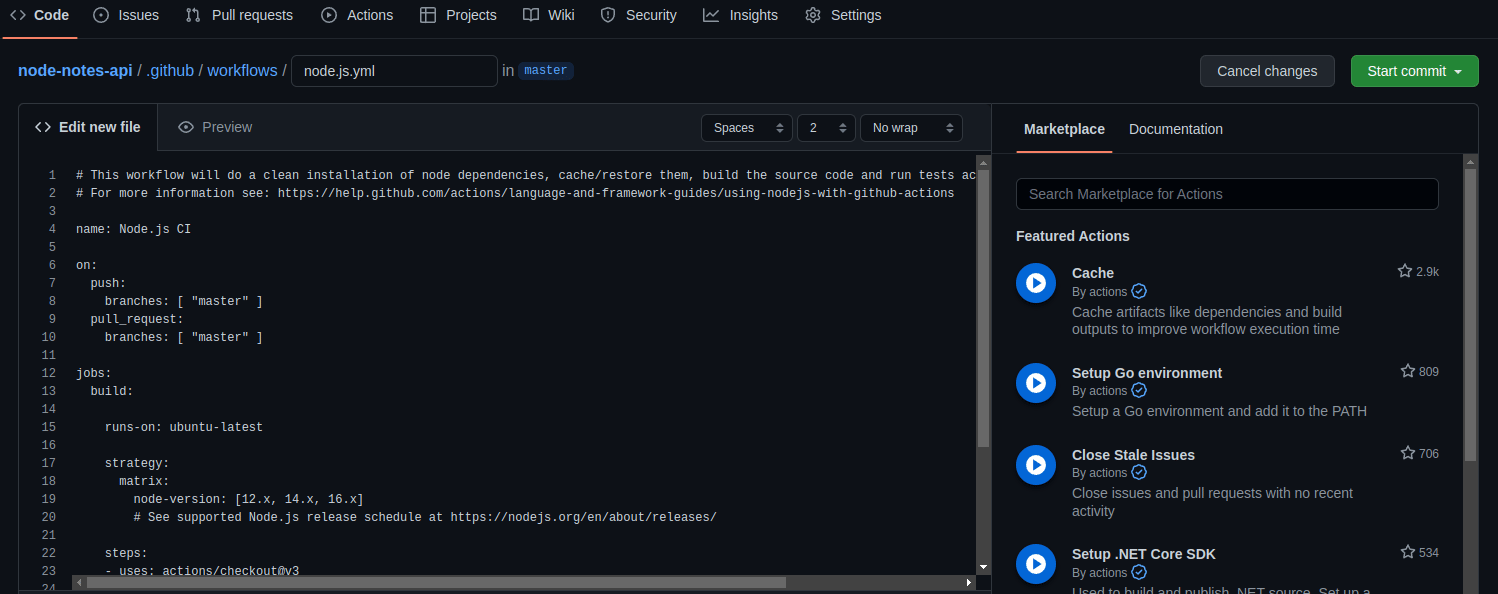Click the editor horizontal scrollbar thumb
Viewport: 1498px width, 594px height.
coord(436,582)
